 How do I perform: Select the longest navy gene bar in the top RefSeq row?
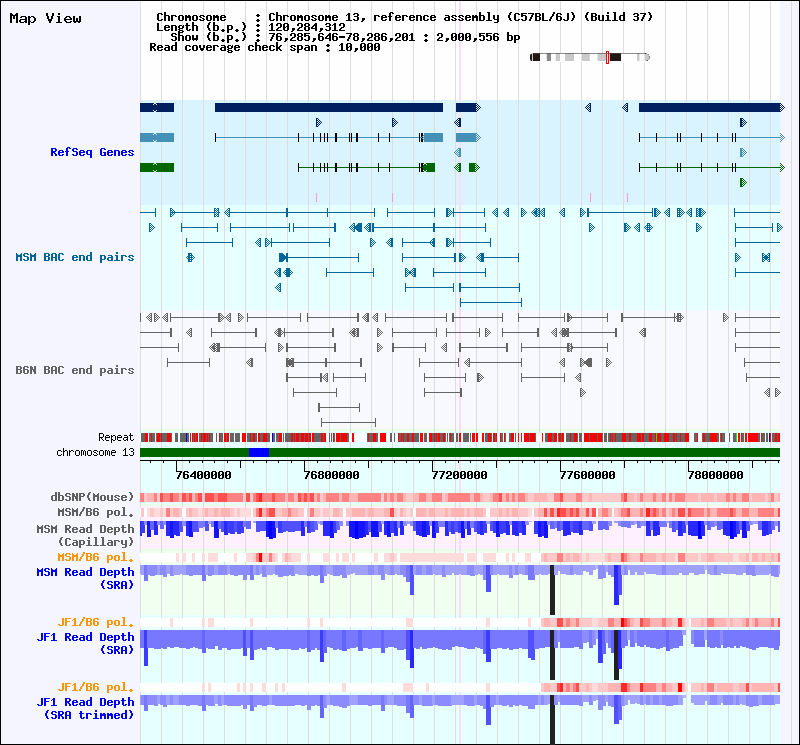pyautogui.click(x=329, y=108)
